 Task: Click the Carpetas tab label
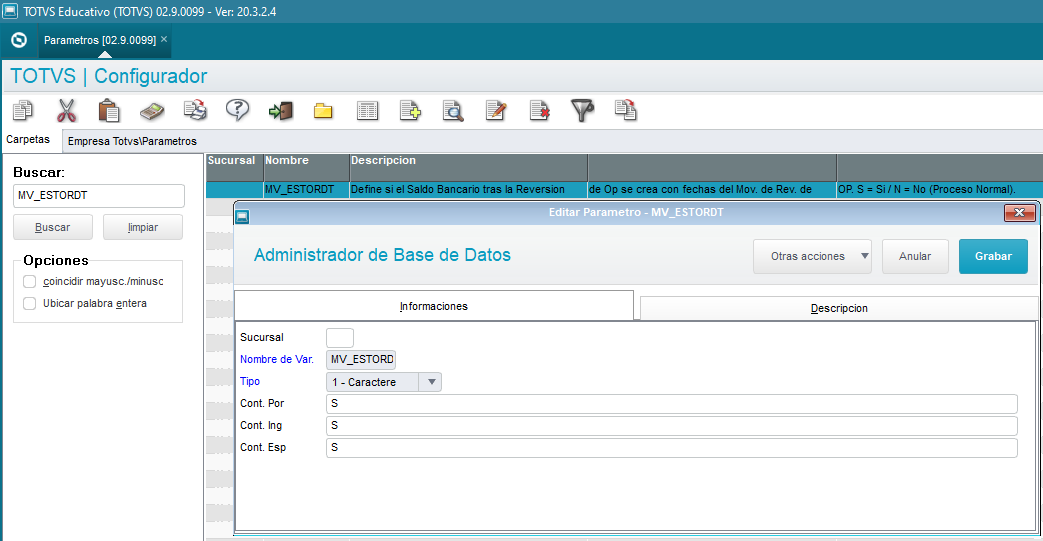coord(28,140)
